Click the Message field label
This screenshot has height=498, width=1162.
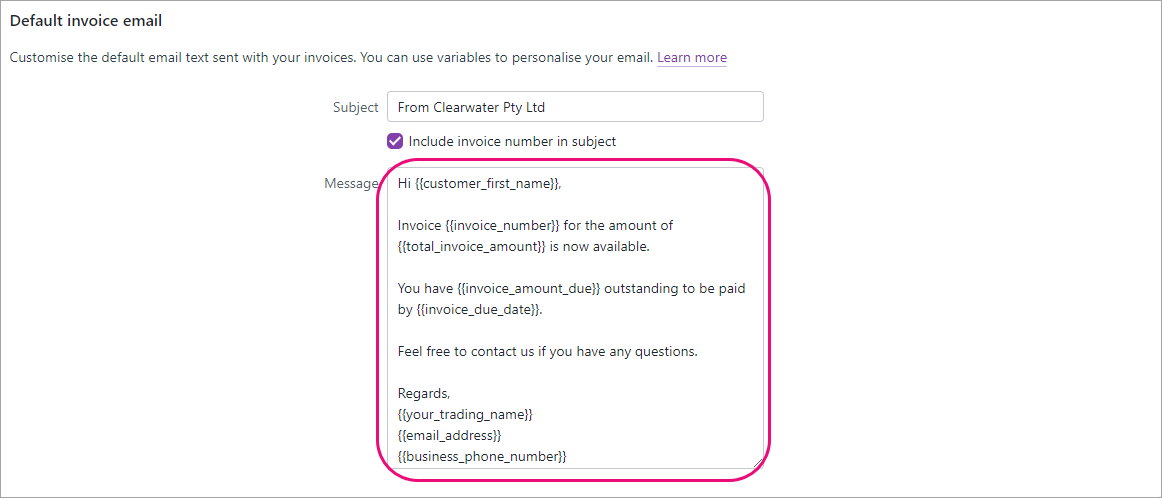point(351,184)
